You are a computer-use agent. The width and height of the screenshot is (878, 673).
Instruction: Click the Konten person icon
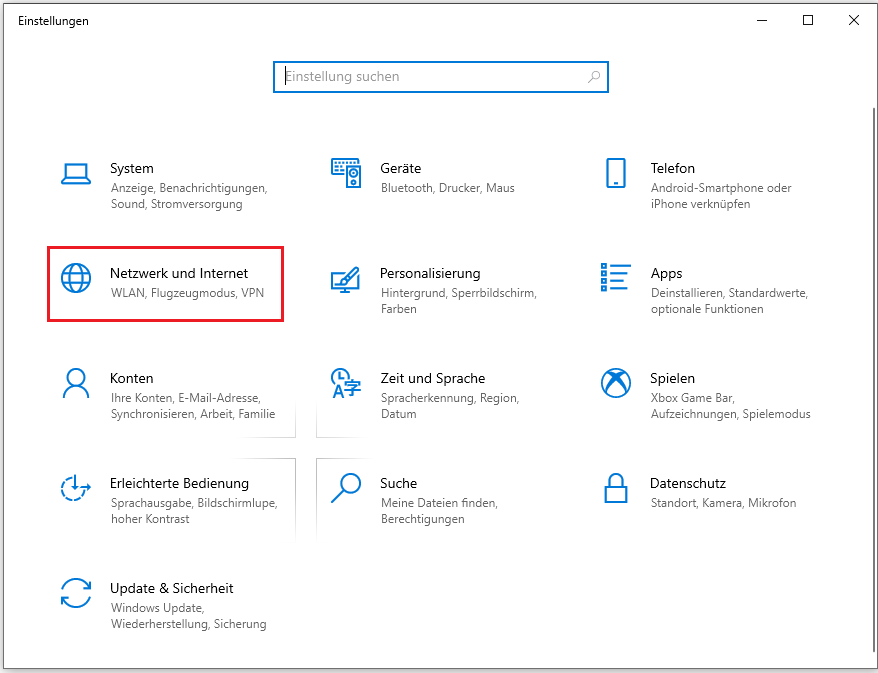point(76,383)
